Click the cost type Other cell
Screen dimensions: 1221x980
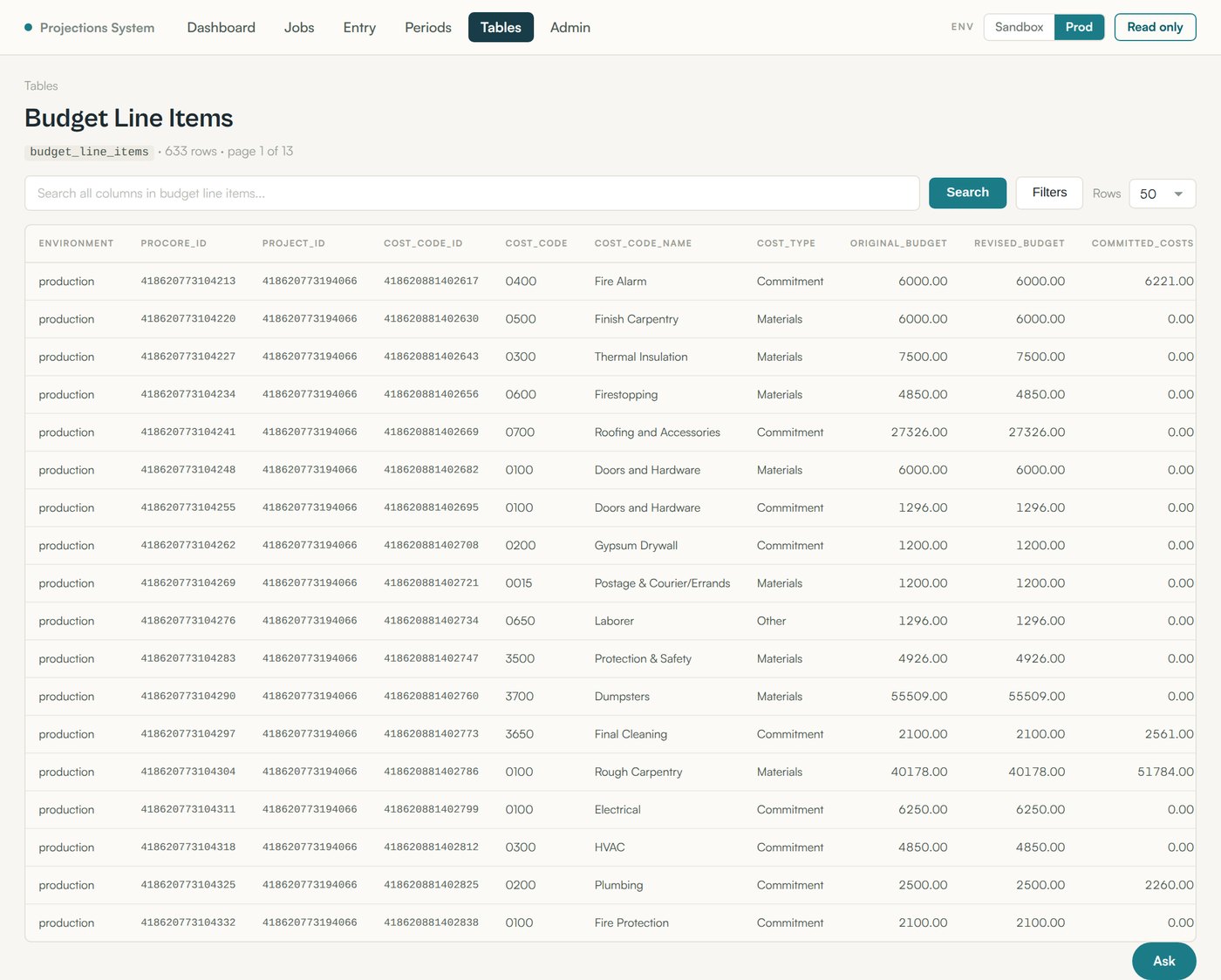[771, 621]
